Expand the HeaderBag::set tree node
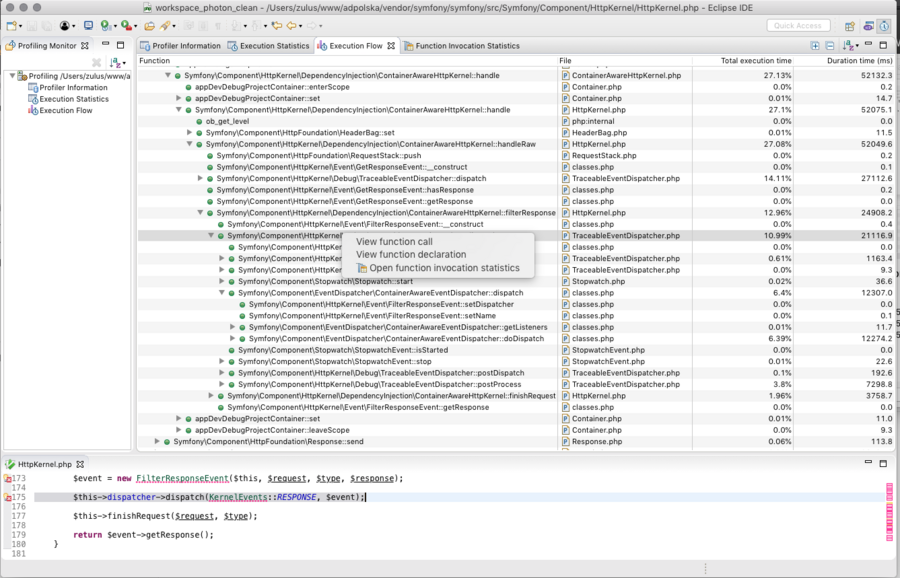900x578 pixels. (x=189, y=133)
